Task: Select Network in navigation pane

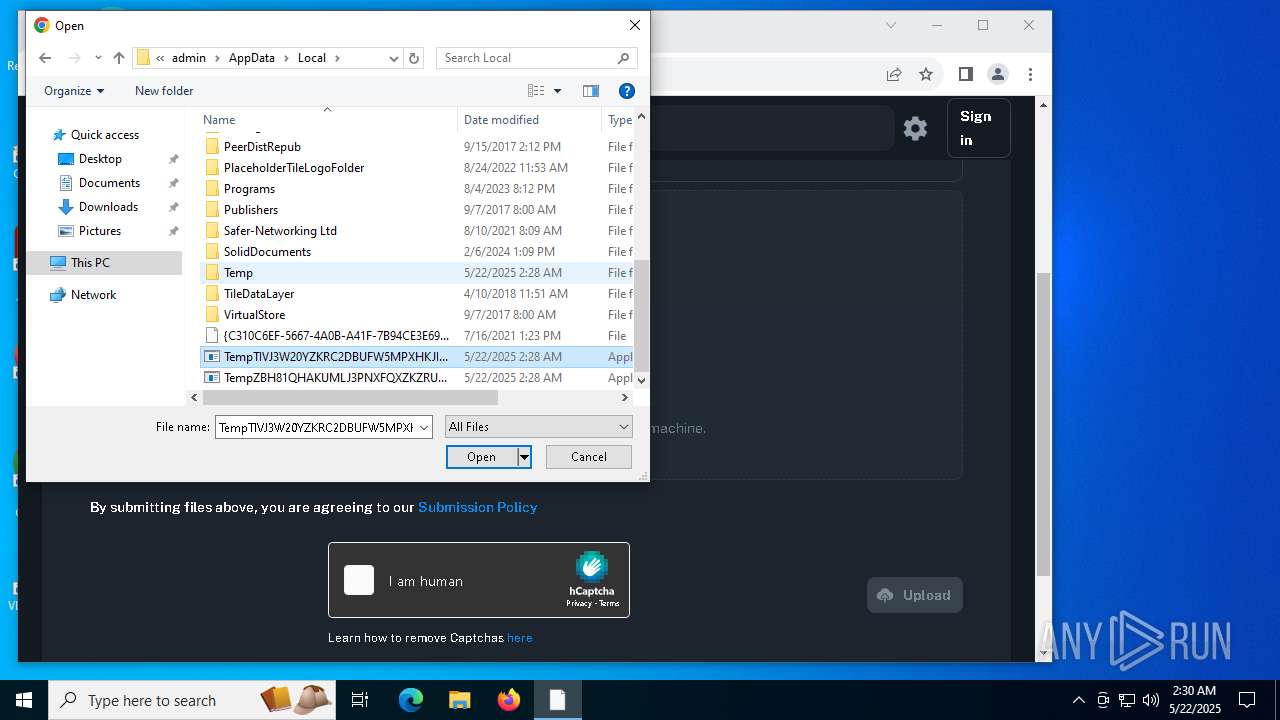Action: pos(93,295)
